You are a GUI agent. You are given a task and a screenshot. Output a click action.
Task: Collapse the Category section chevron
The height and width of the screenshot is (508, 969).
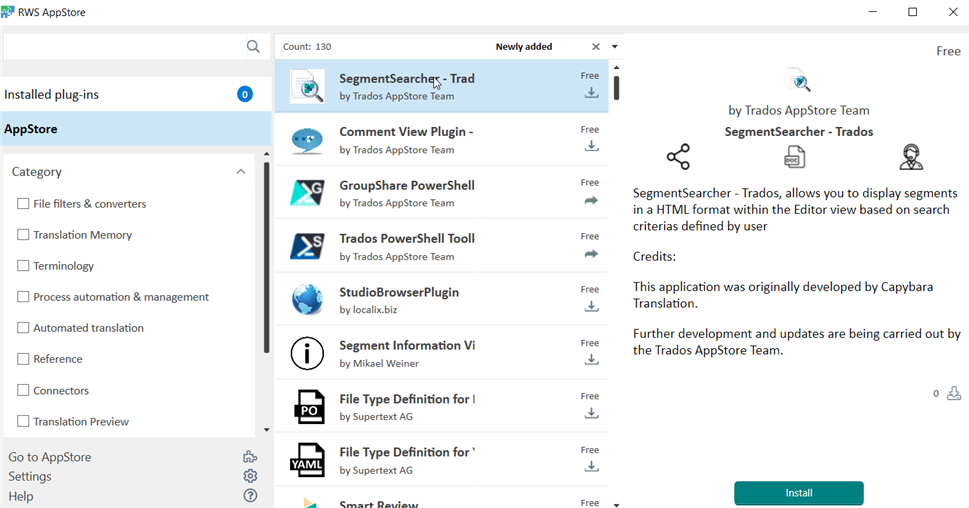240,171
